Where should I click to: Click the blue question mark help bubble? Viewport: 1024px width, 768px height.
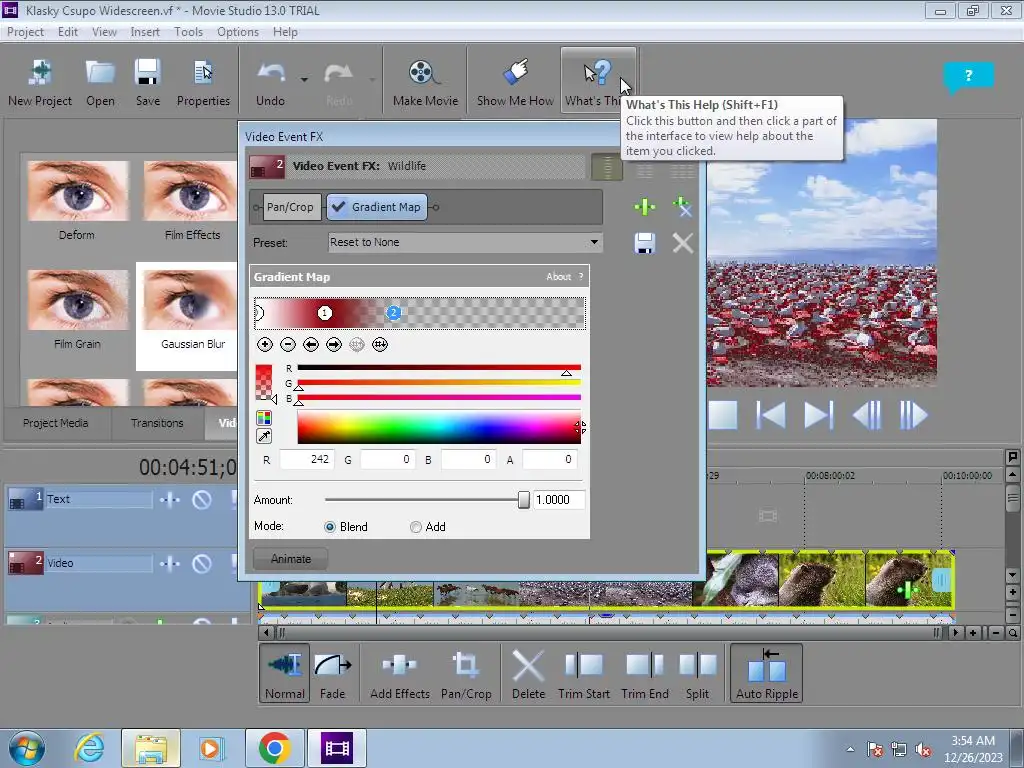point(968,76)
